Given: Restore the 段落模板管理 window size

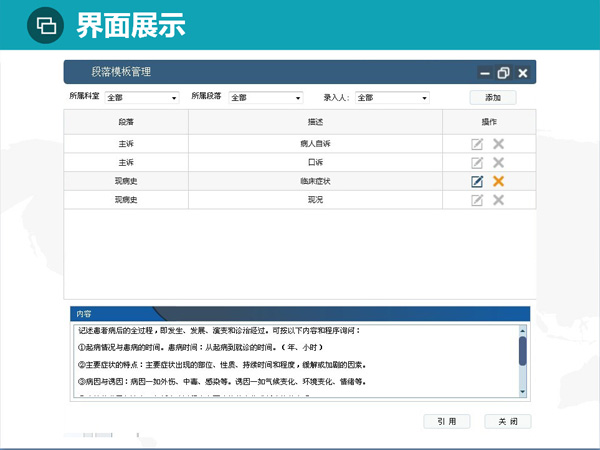Looking at the screenshot, I should coord(503,73).
